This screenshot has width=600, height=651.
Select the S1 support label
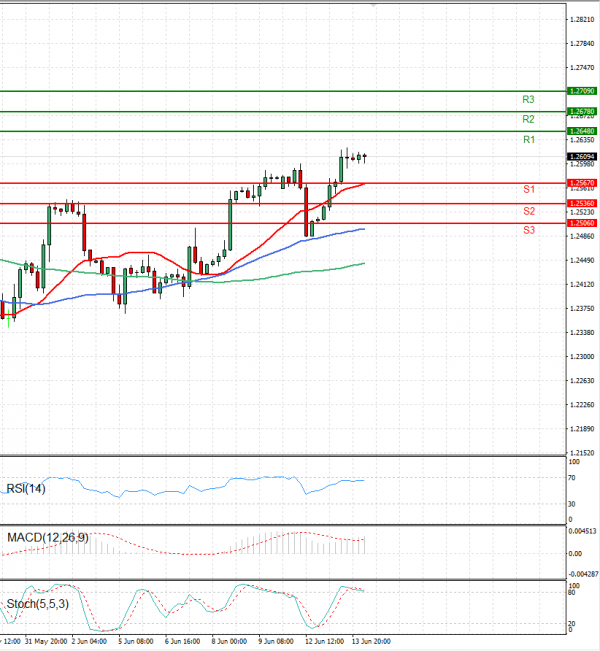click(529, 190)
